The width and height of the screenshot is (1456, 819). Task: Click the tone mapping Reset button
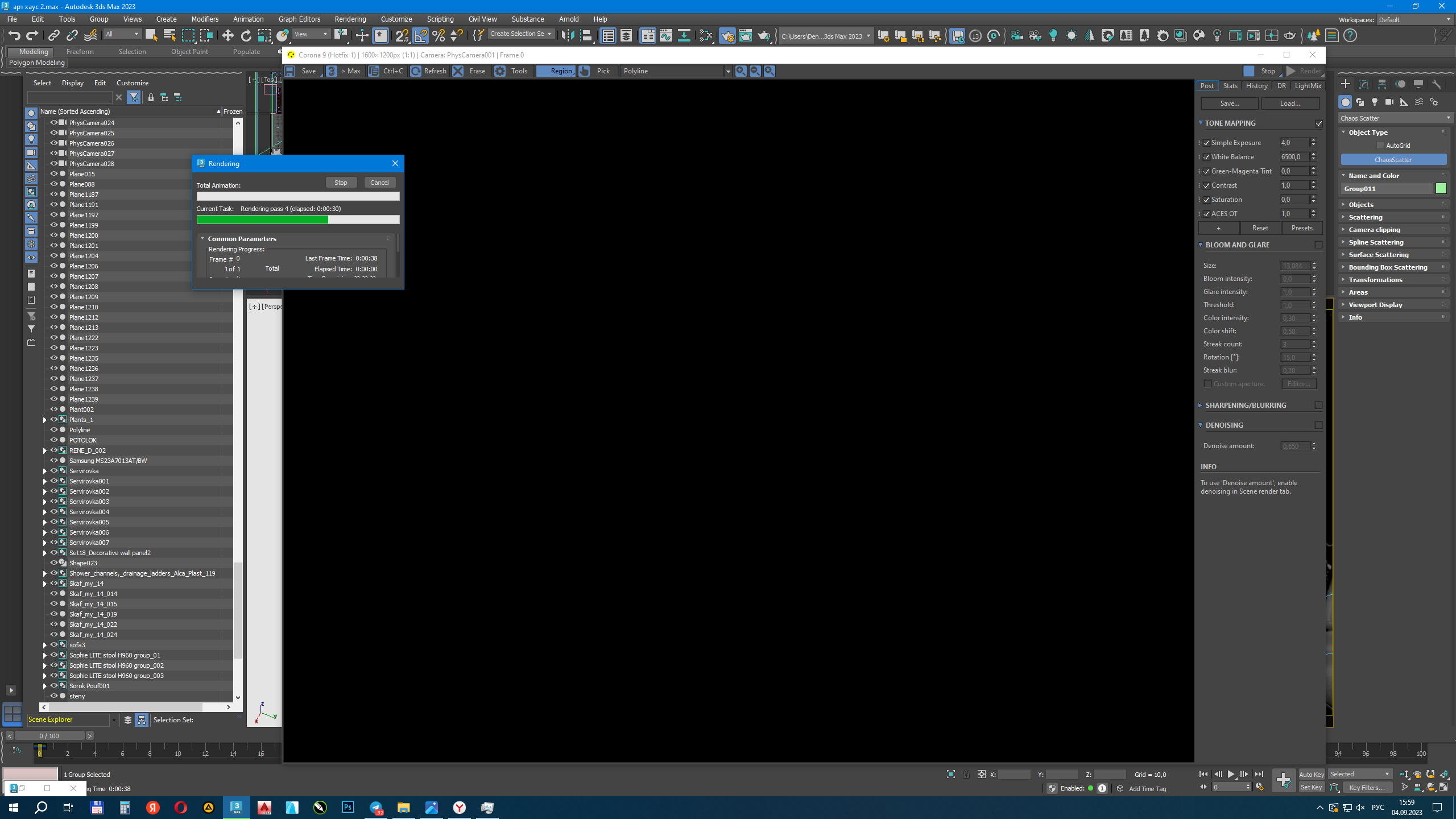(1260, 228)
